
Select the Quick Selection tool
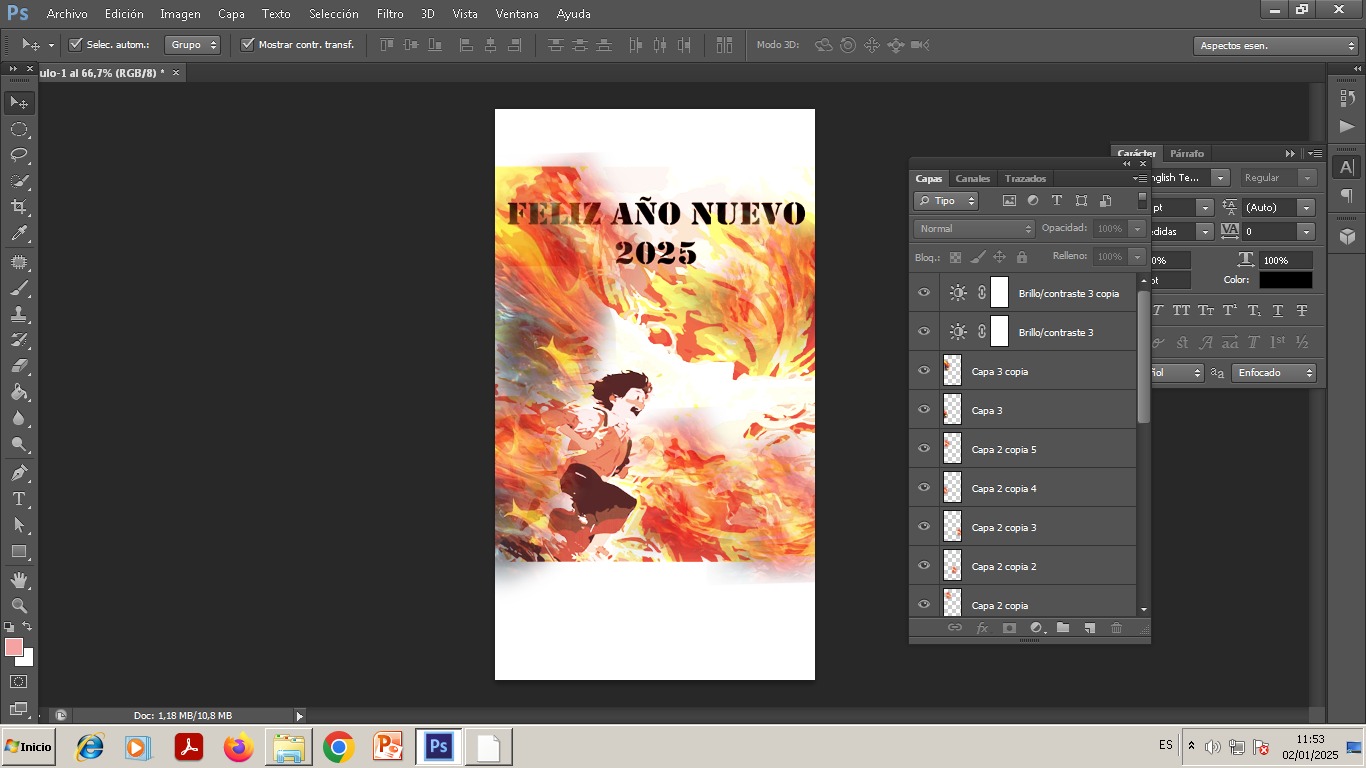click(19, 181)
